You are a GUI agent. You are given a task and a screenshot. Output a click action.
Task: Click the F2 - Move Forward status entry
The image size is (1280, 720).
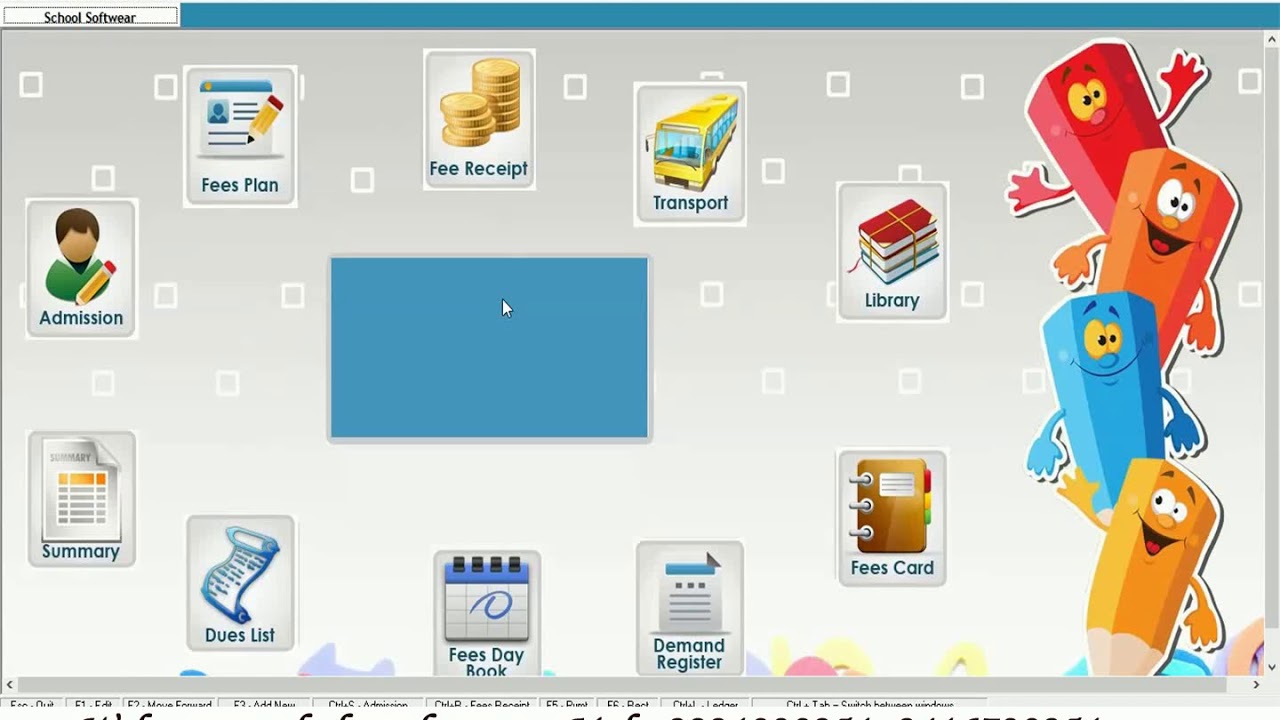point(169,705)
